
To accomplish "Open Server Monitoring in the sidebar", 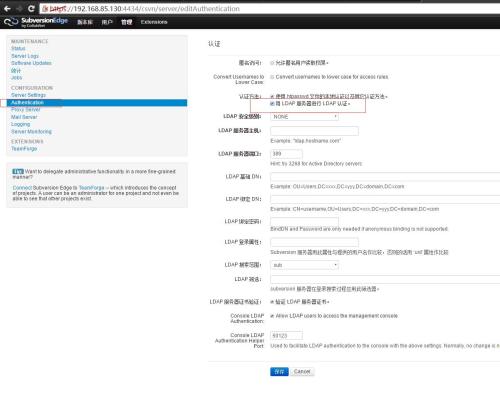I will (x=31, y=132).
